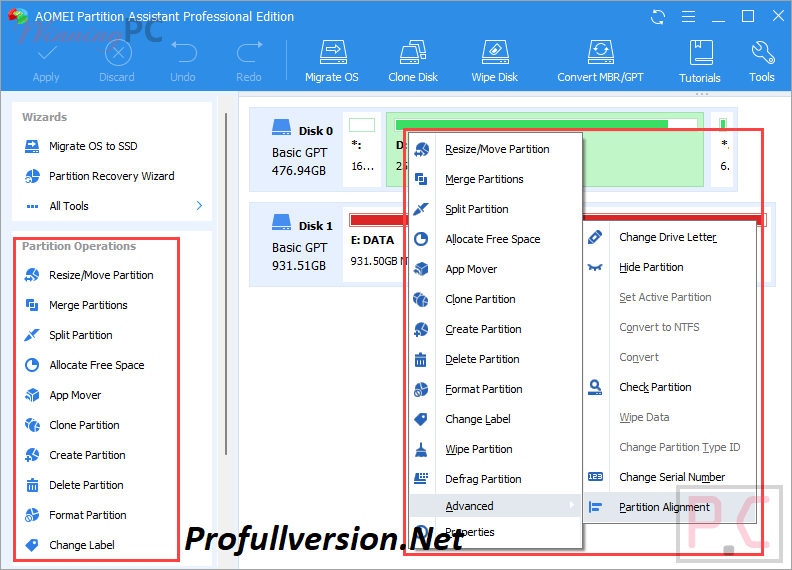The image size is (792, 570).
Task: Click the Wipe Disk toolbar icon
Action: pos(495,53)
